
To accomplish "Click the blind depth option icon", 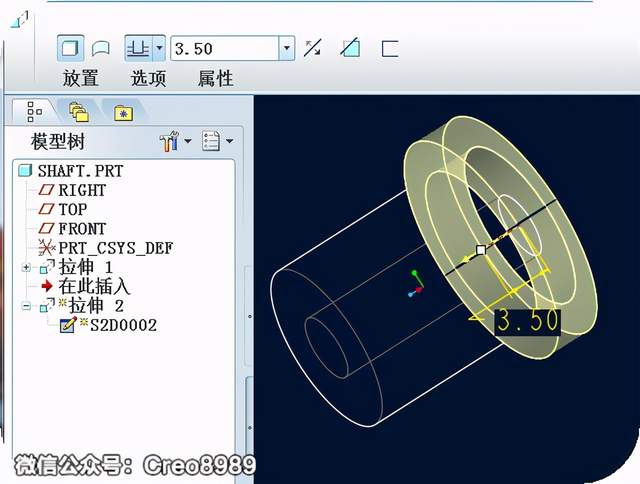I will [x=138, y=48].
